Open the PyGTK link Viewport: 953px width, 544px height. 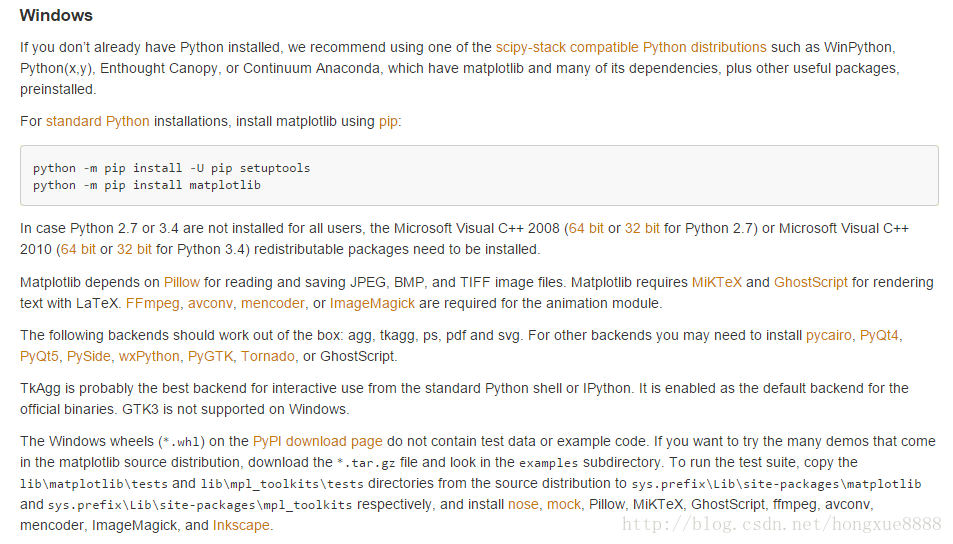210,357
